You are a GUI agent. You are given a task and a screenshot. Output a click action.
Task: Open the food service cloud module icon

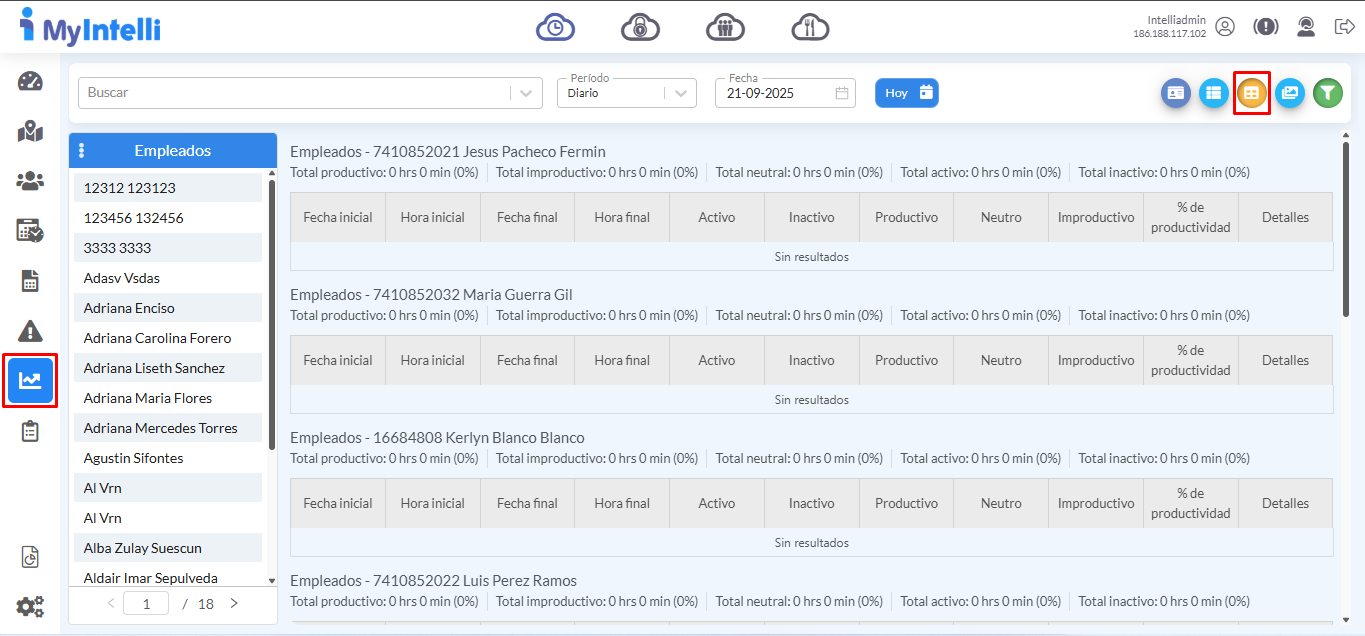coord(810,27)
